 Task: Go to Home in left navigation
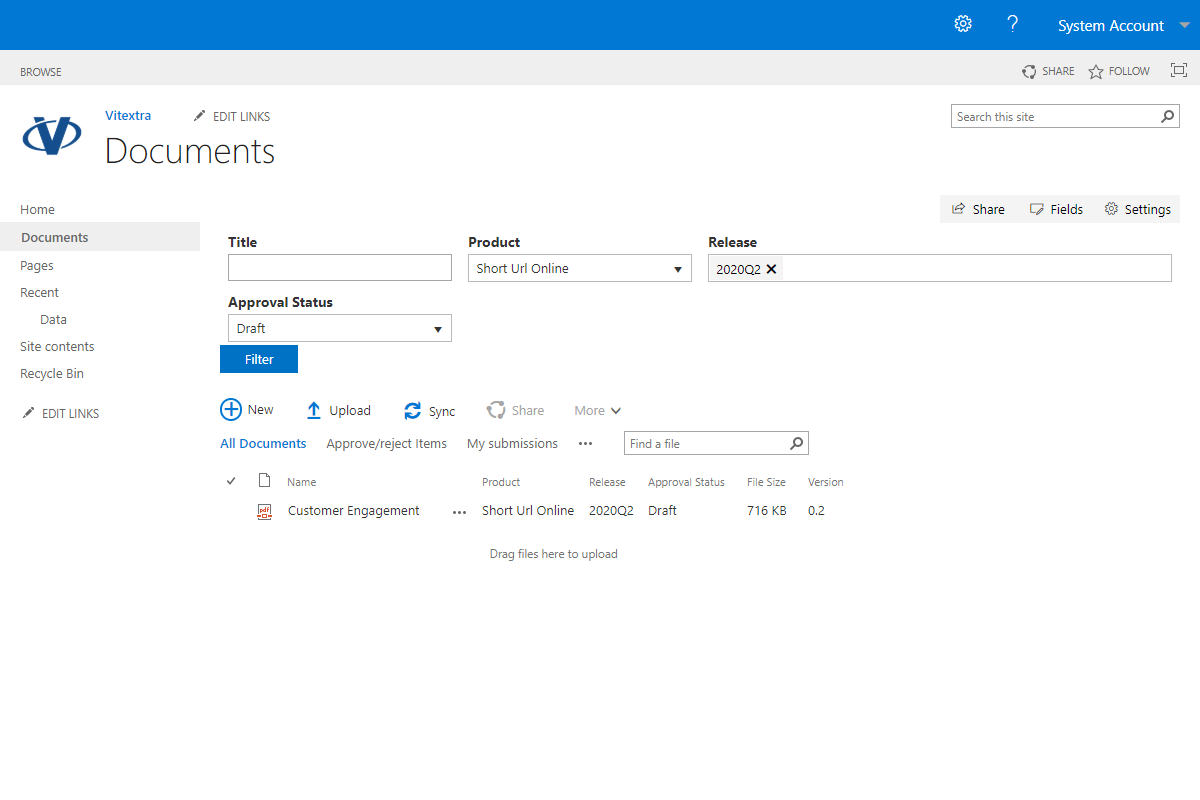tap(38, 209)
